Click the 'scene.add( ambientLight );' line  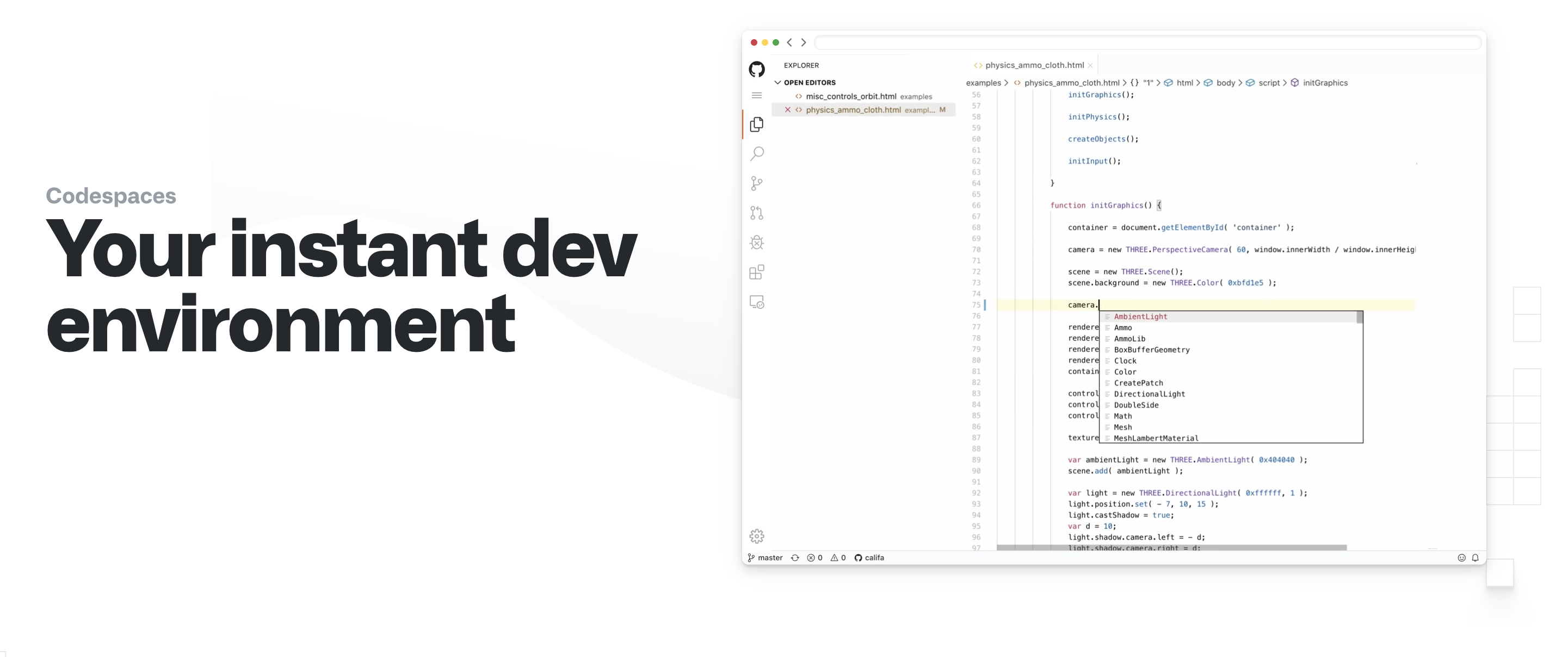point(1125,472)
